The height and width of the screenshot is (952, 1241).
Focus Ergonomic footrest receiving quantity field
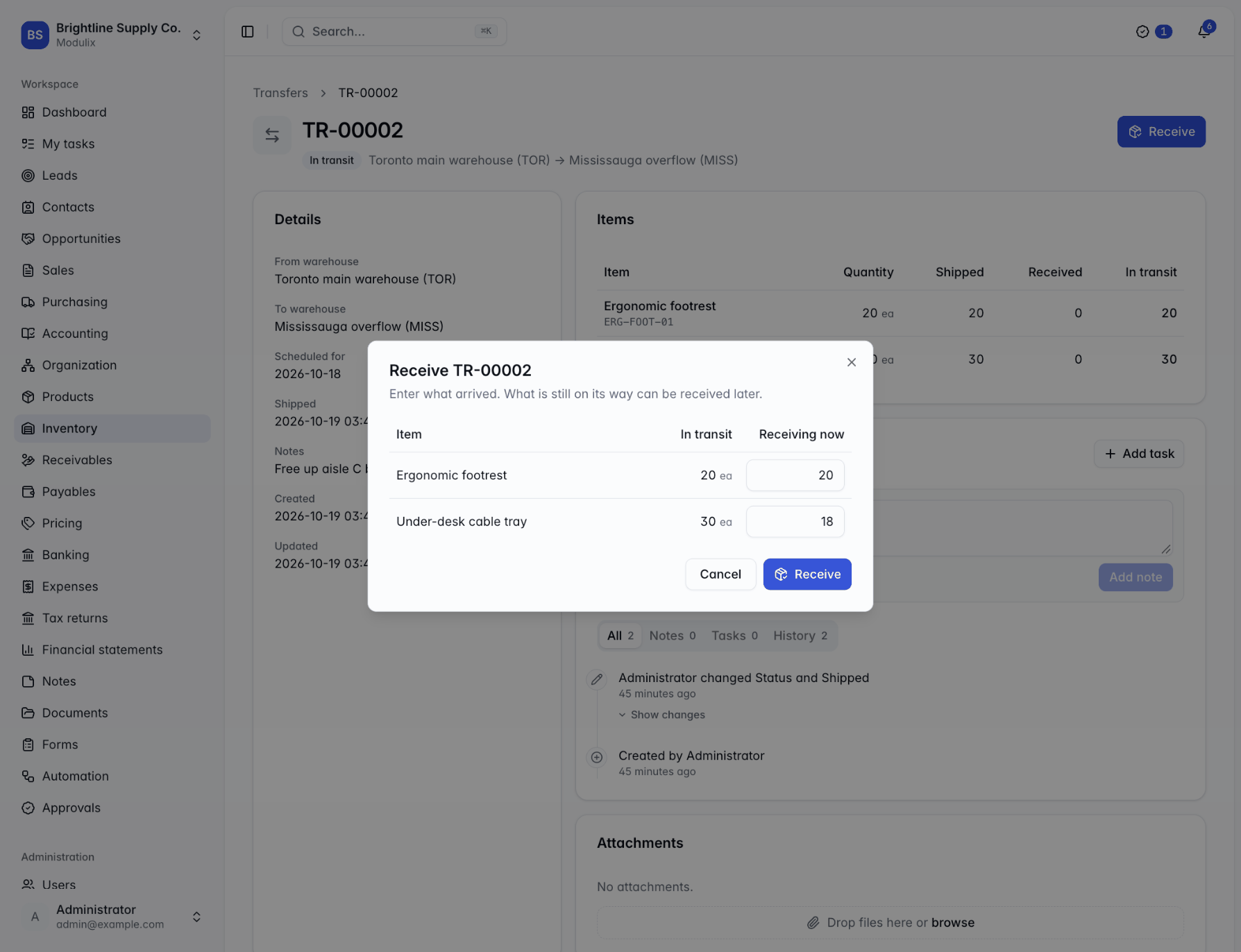point(795,475)
